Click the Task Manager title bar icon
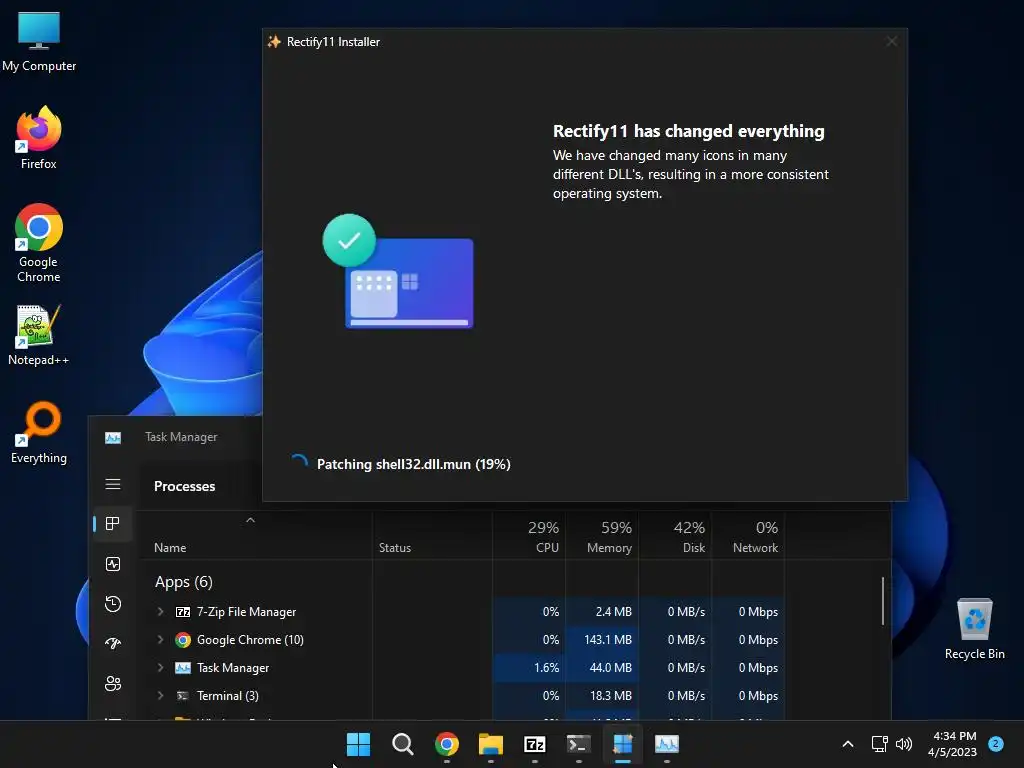This screenshot has width=1024, height=768. pyautogui.click(x=113, y=438)
